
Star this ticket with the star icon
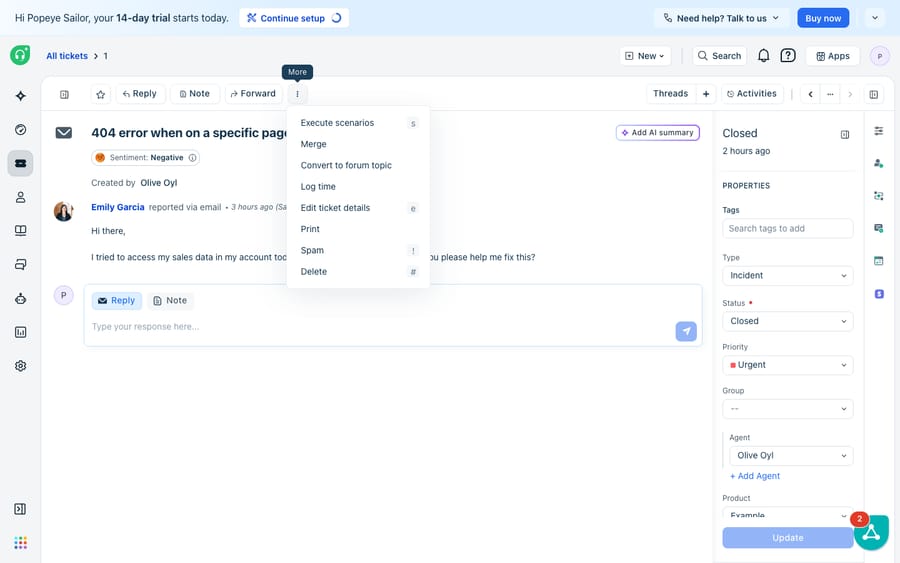click(x=100, y=94)
